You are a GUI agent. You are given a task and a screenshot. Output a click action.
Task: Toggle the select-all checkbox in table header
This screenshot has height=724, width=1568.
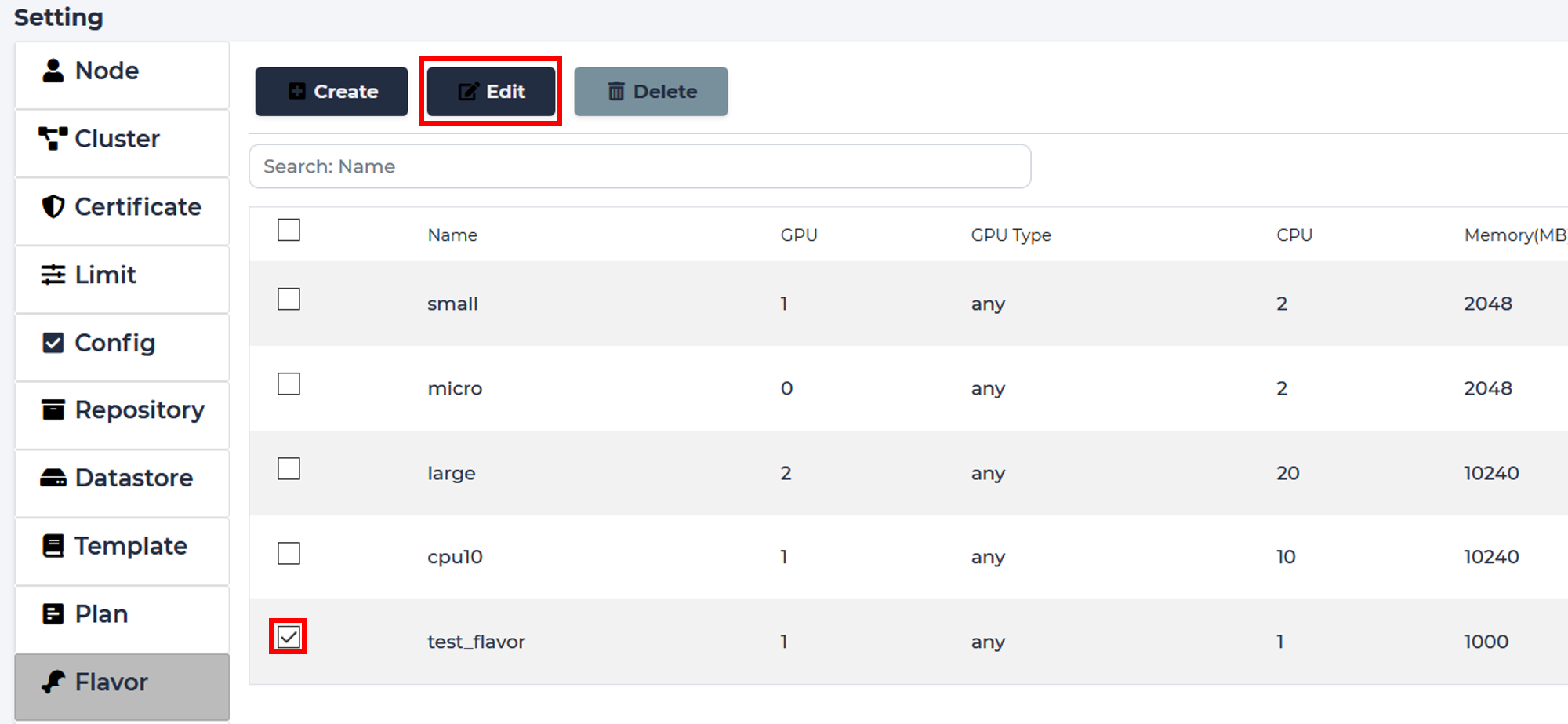289,230
